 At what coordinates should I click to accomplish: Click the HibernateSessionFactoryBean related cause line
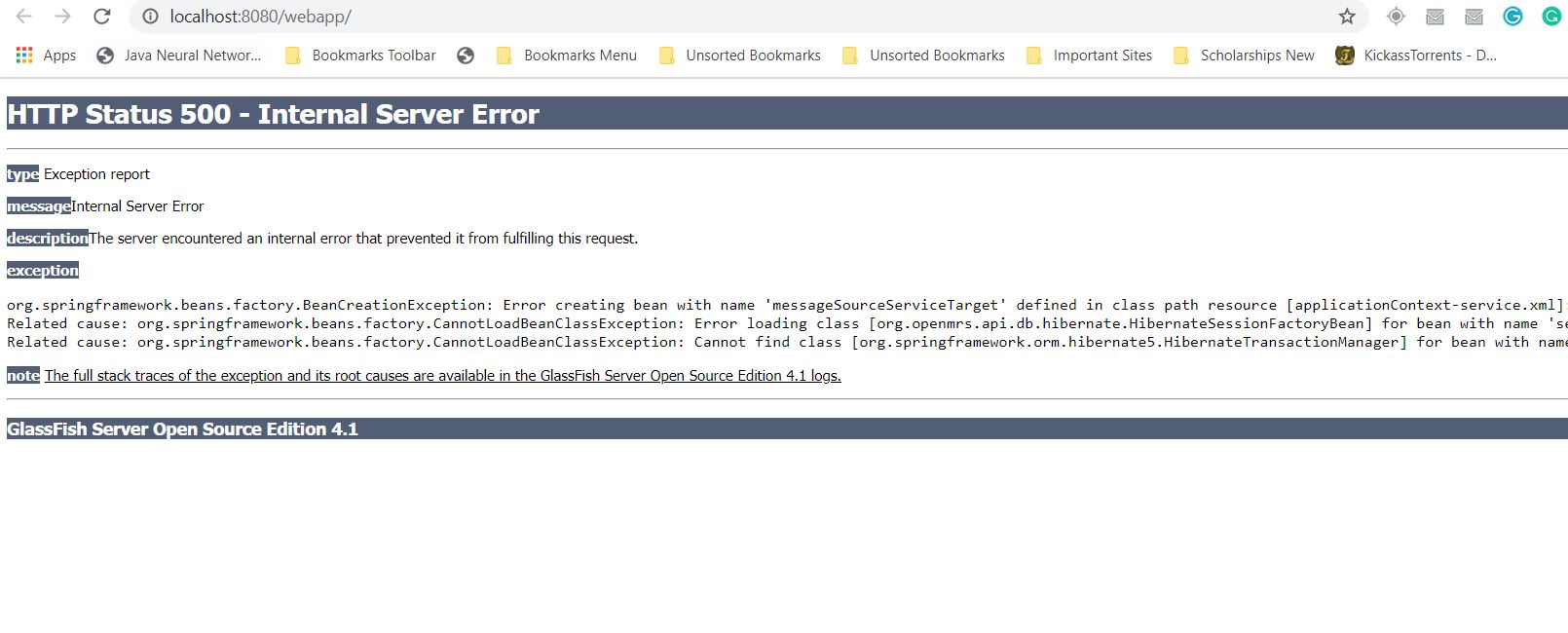tap(786, 323)
